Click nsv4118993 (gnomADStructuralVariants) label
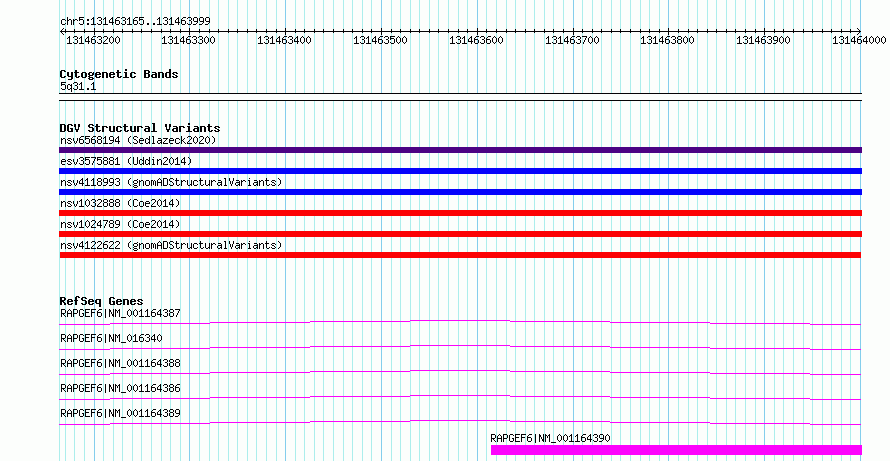Image resolution: width=890 pixels, height=461 pixels. pyautogui.click(x=171, y=182)
